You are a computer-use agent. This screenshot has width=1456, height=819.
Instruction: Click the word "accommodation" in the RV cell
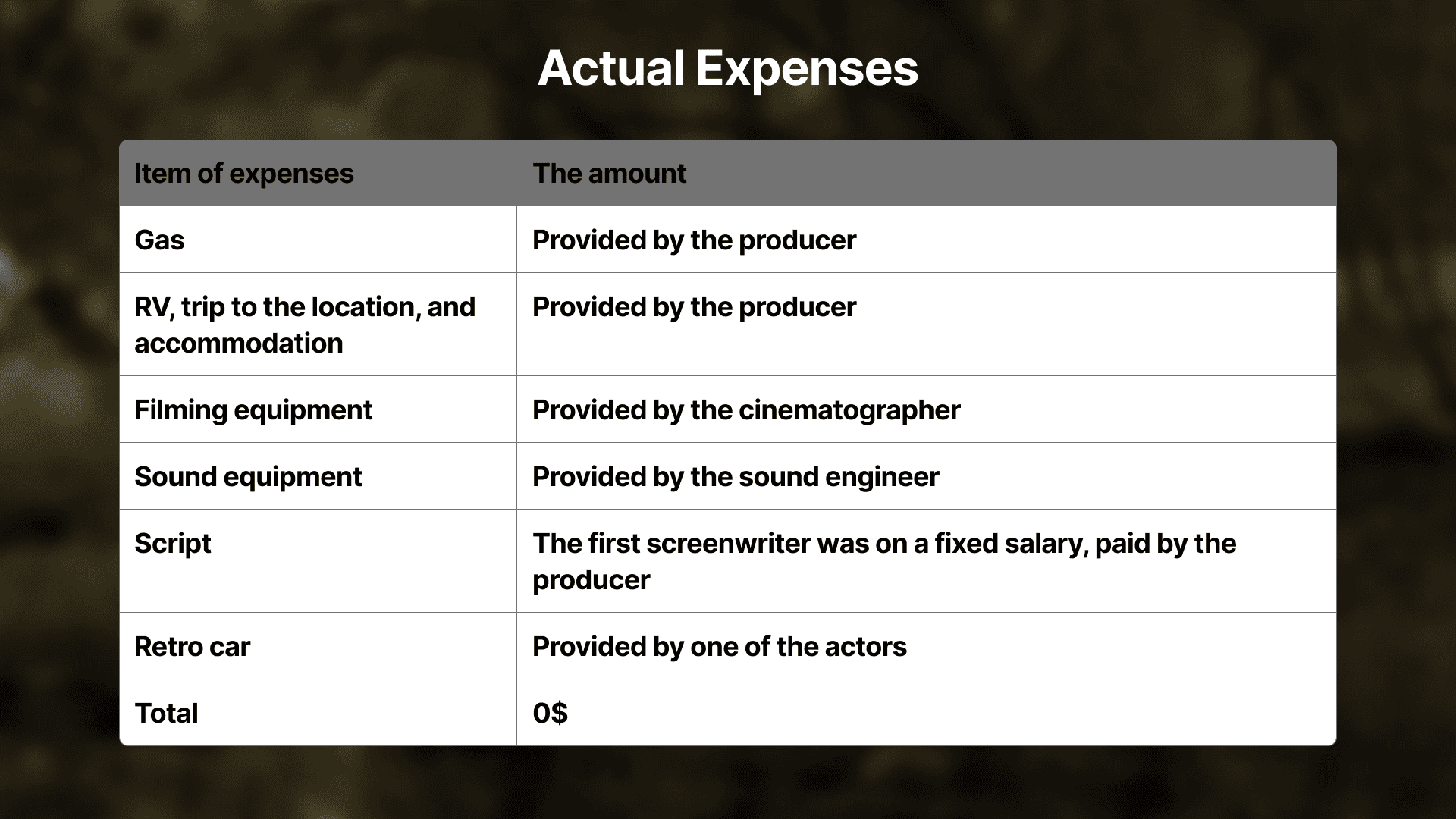point(239,344)
